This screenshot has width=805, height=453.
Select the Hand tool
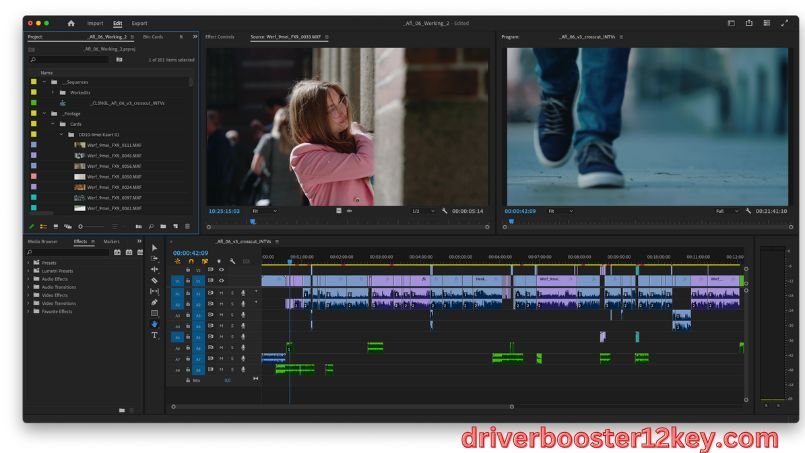coord(155,324)
